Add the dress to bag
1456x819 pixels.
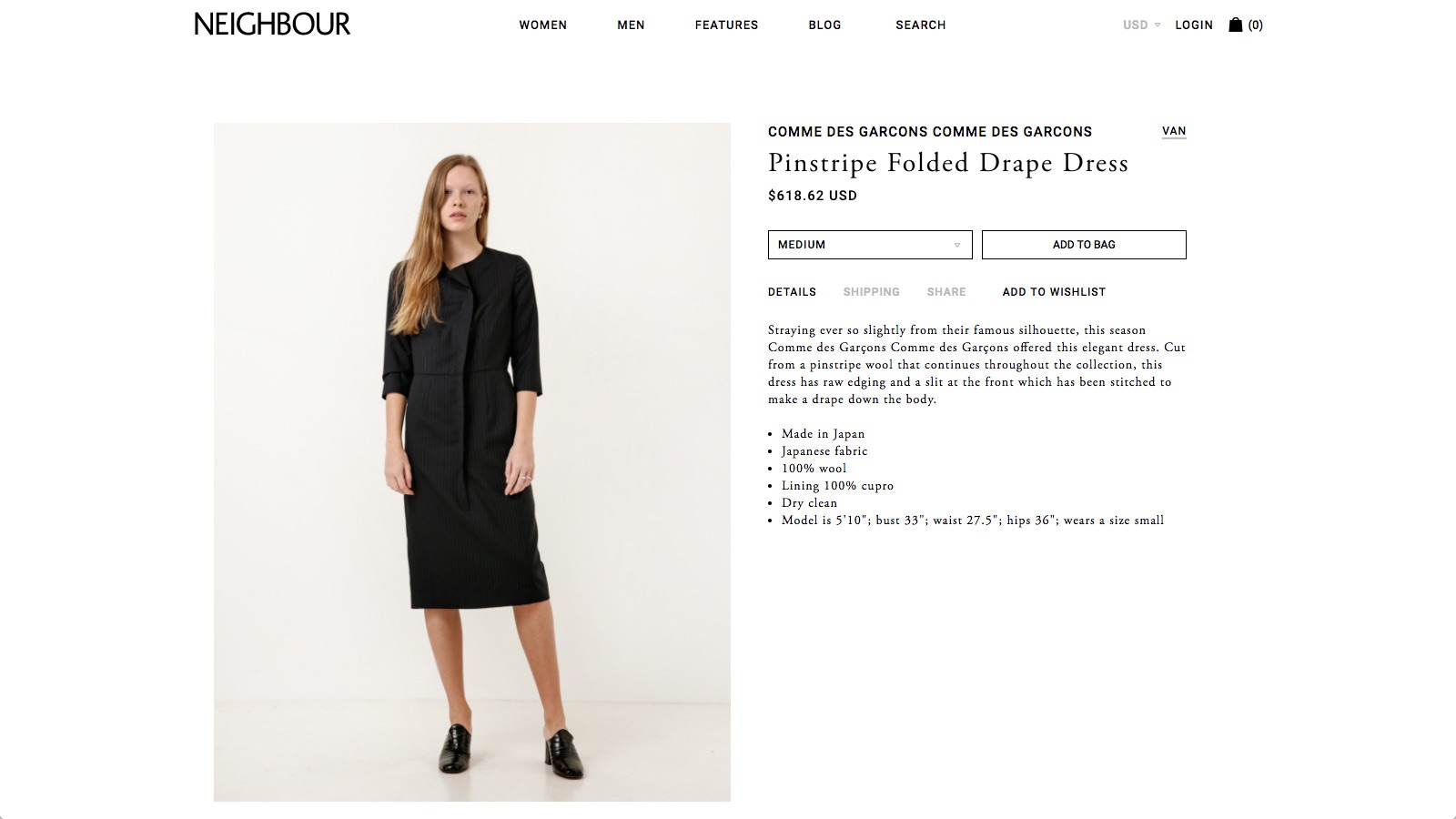pyautogui.click(x=1084, y=245)
